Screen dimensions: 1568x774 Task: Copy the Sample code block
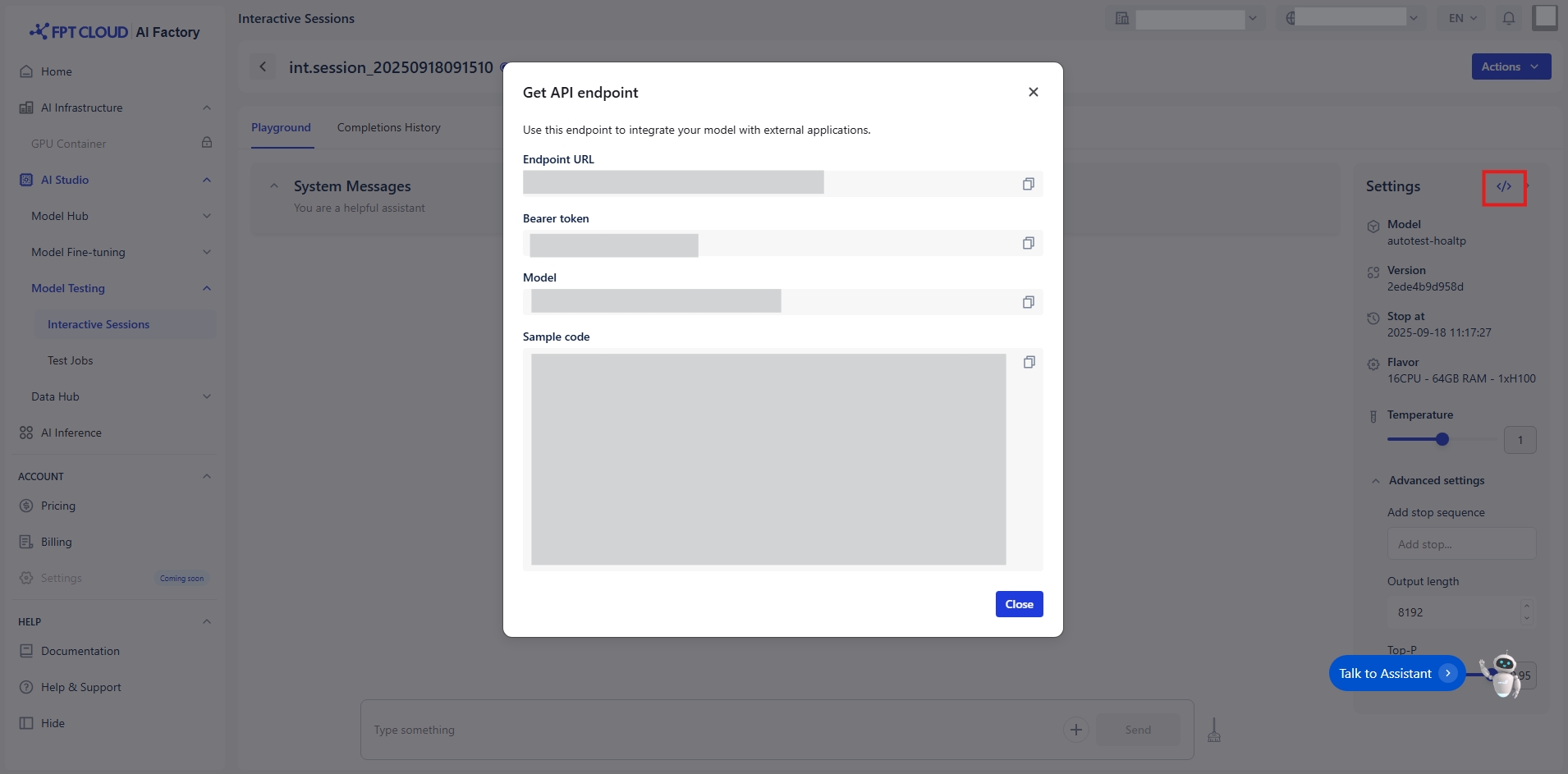click(x=1029, y=362)
